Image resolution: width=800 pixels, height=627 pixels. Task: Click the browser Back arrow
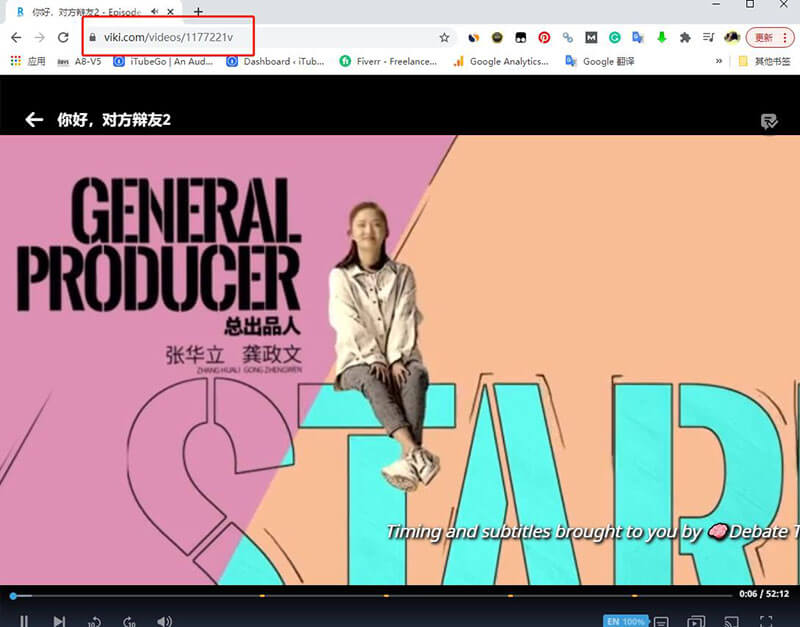click(16, 37)
